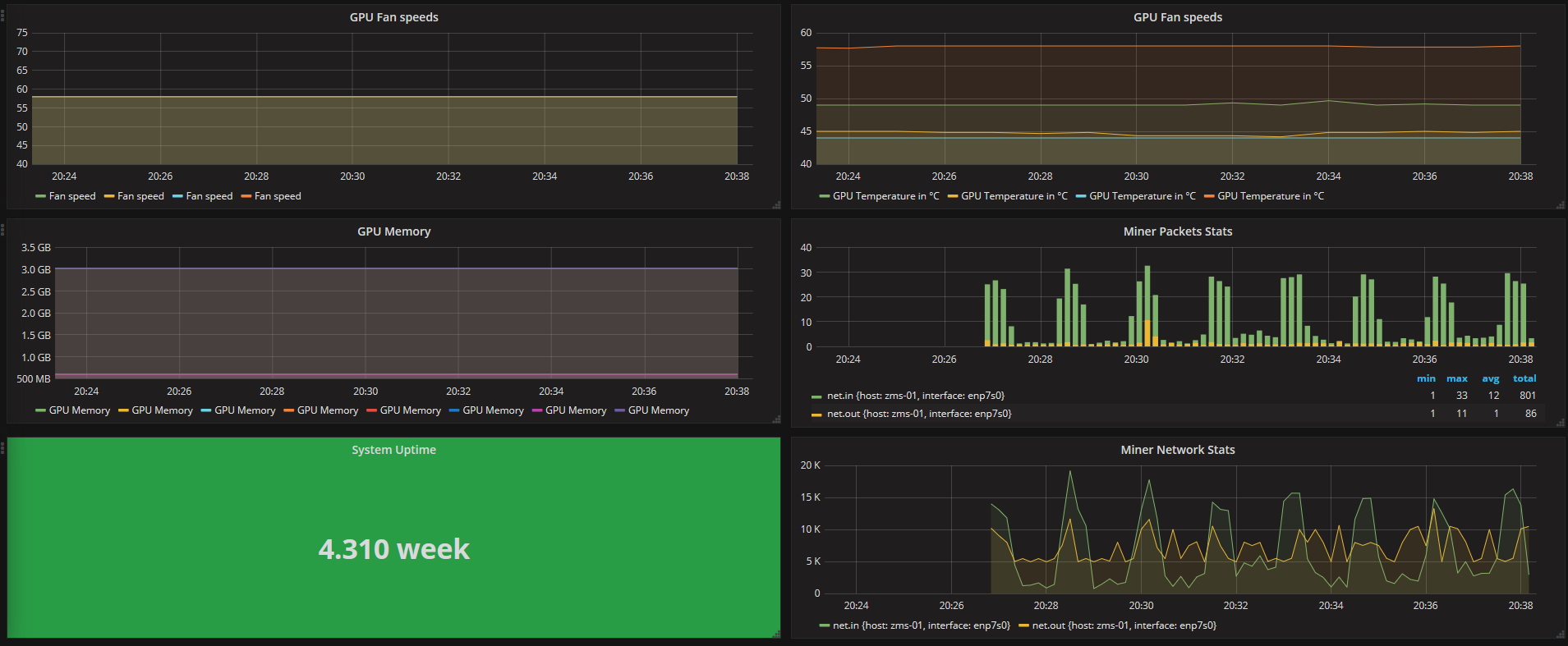Viewport: 1568px width, 646px height.
Task: Click the net.in avg value 12
Action: click(x=1494, y=396)
